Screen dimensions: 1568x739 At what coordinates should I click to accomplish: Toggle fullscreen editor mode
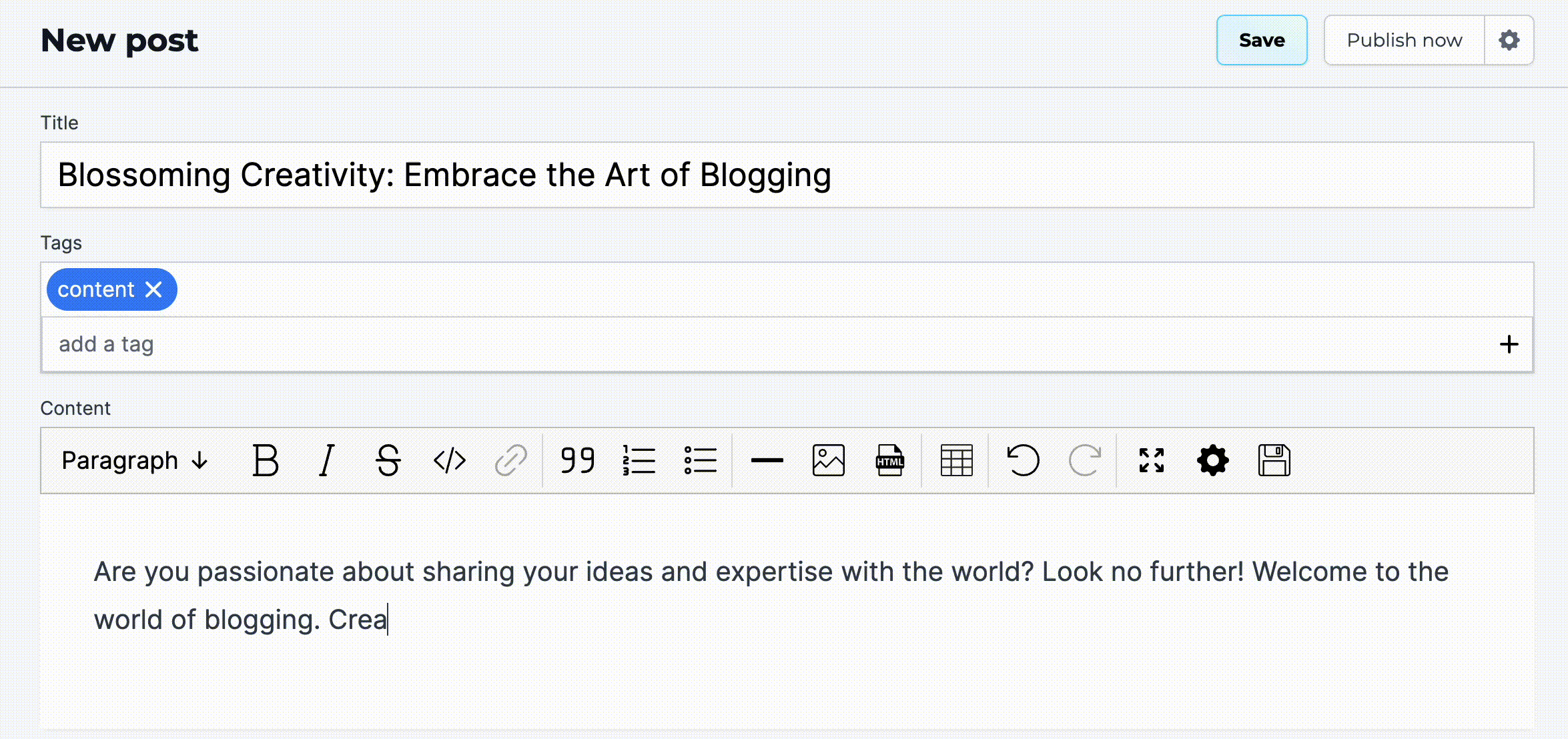(x=1151, y=460)
